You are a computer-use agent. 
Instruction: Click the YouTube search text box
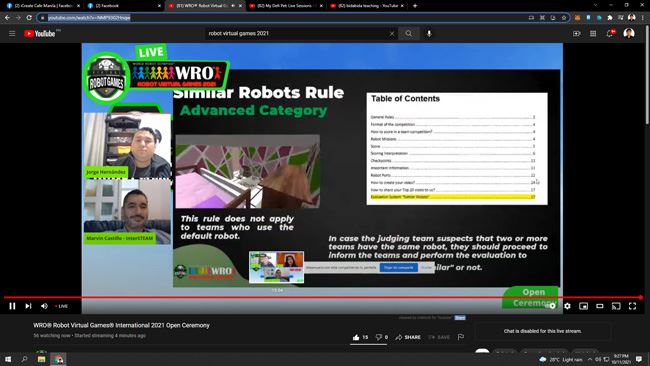point(296,34)
